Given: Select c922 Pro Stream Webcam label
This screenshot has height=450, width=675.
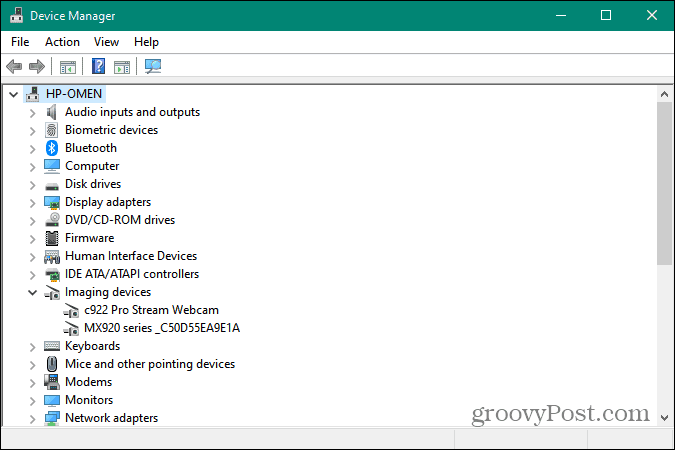Looking at the screenshot, I should [x=152, y=310].
